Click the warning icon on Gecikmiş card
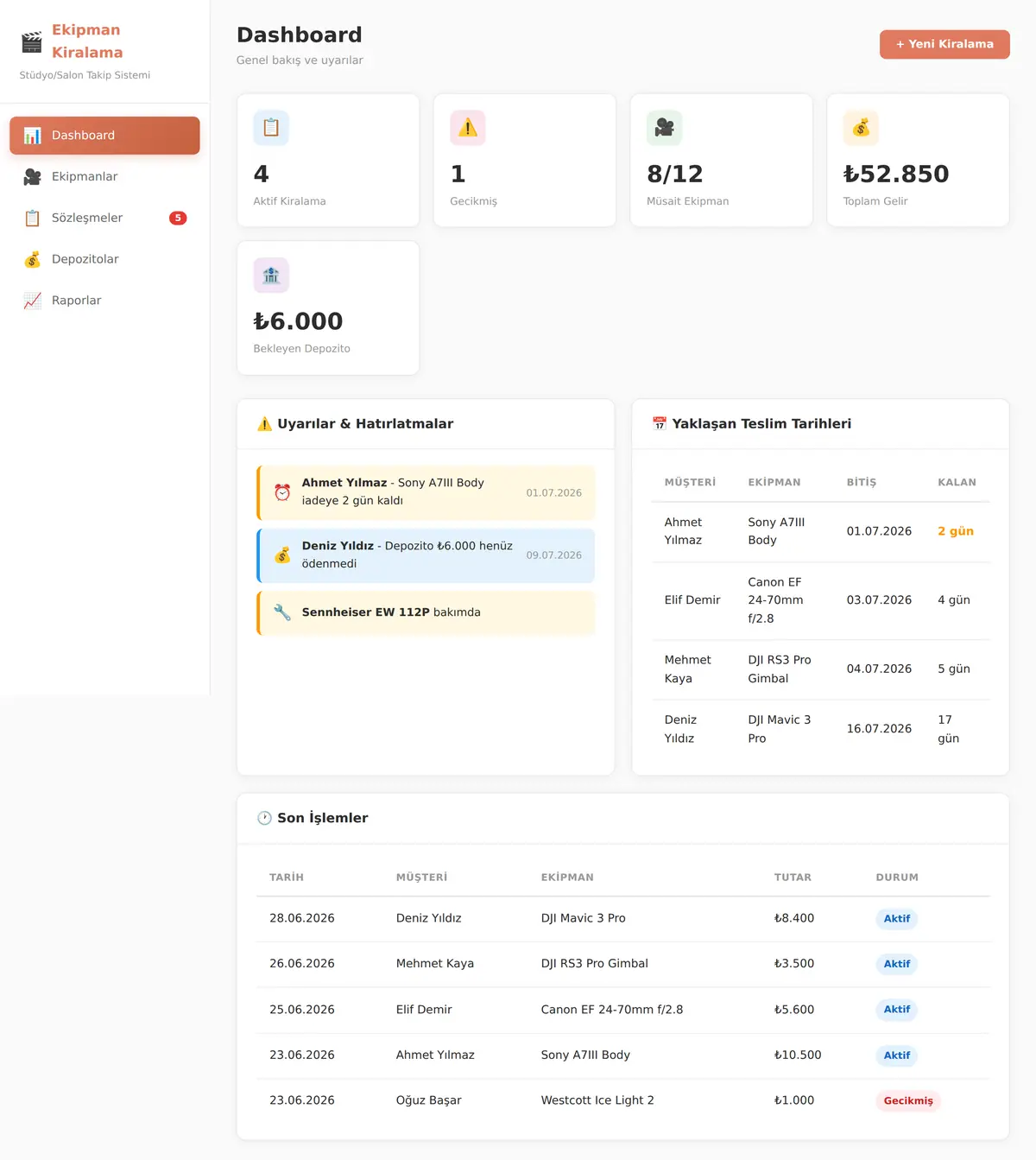 (x=468, y=128)
